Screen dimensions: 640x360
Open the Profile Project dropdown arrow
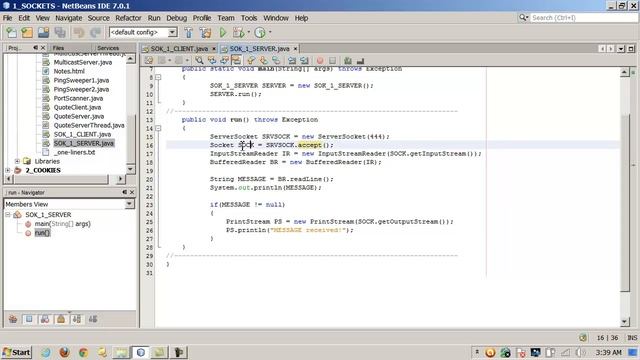tap(270, 33)
